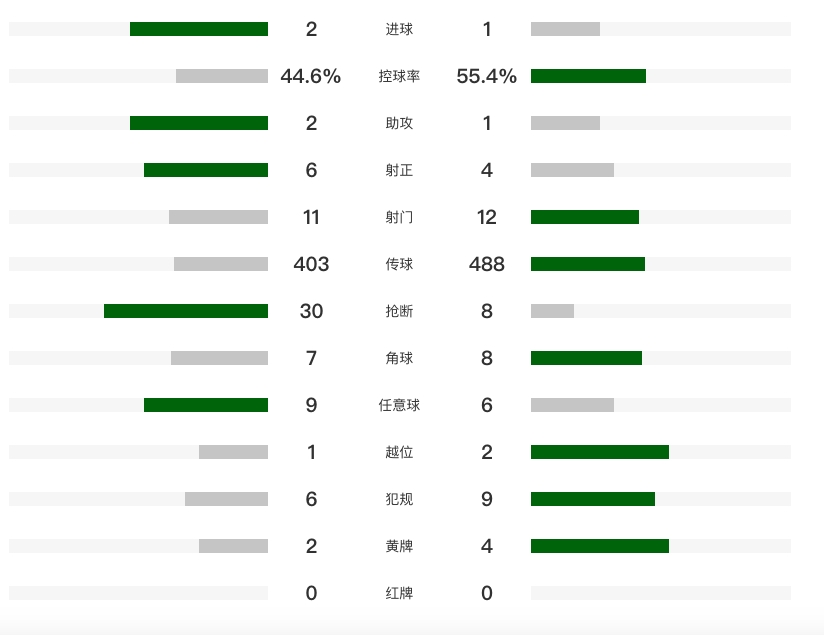Select the 红牌 stat label

[399, 593]
